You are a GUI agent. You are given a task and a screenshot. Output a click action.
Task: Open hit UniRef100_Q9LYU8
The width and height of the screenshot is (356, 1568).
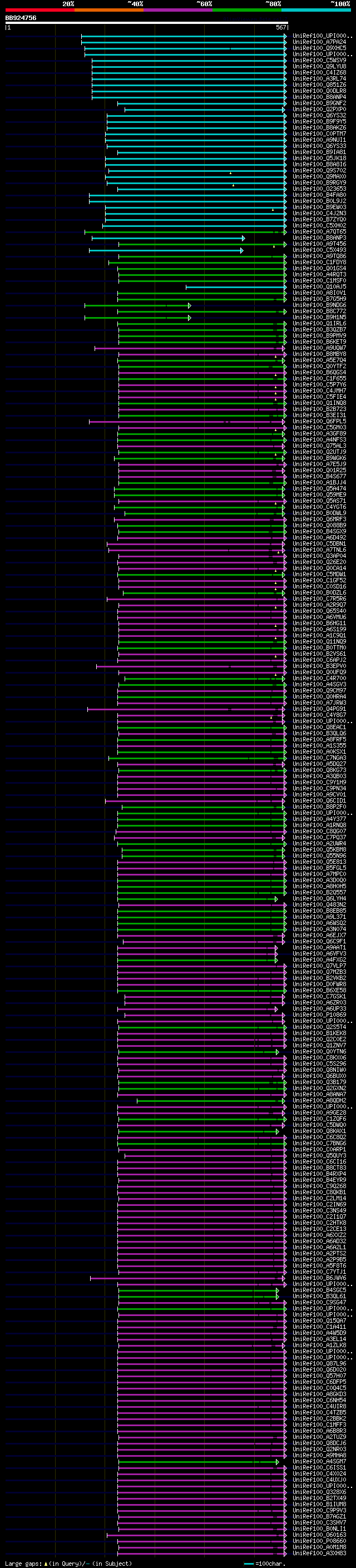coord(319,66)
